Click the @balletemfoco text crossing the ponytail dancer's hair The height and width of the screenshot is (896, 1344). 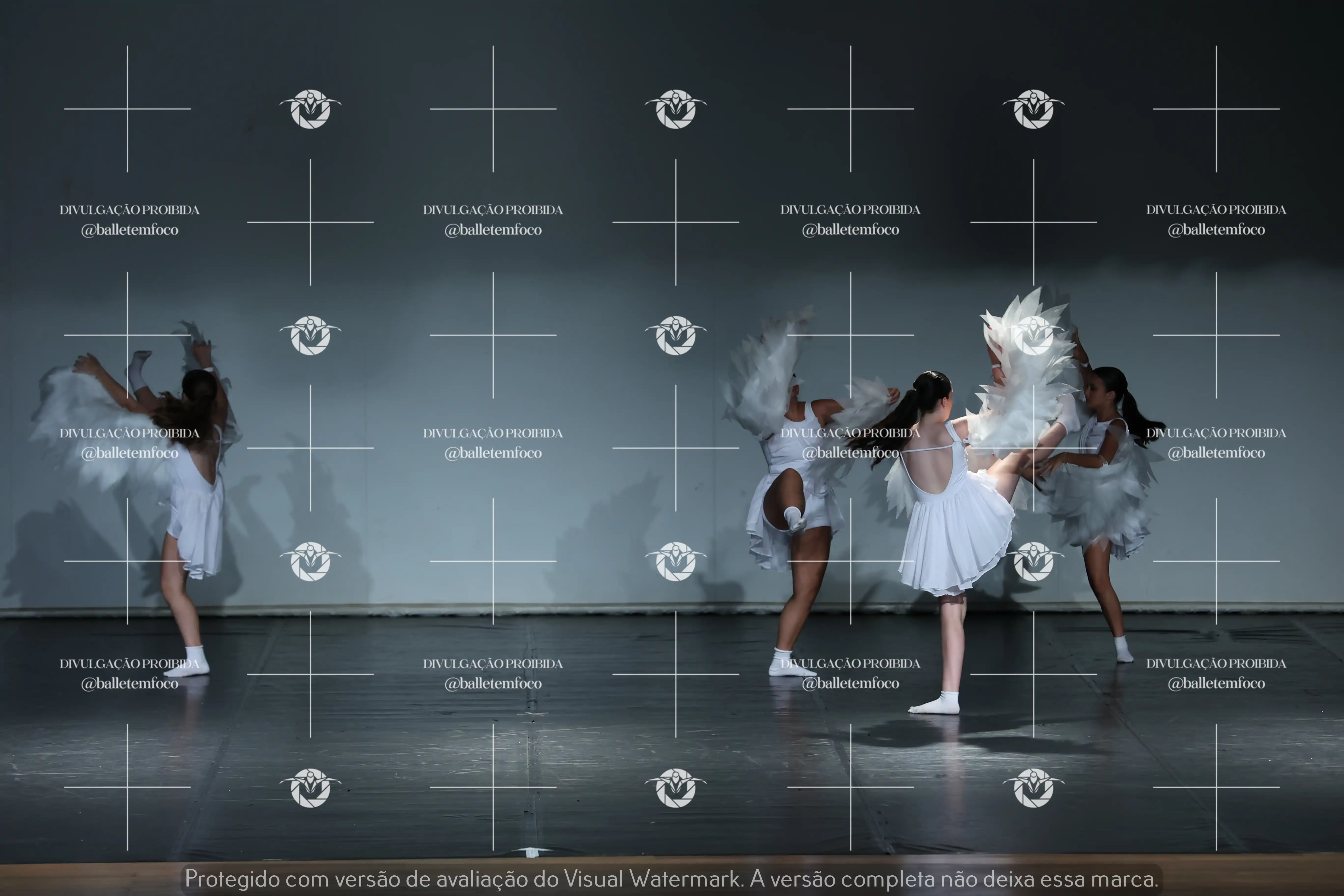850,453
